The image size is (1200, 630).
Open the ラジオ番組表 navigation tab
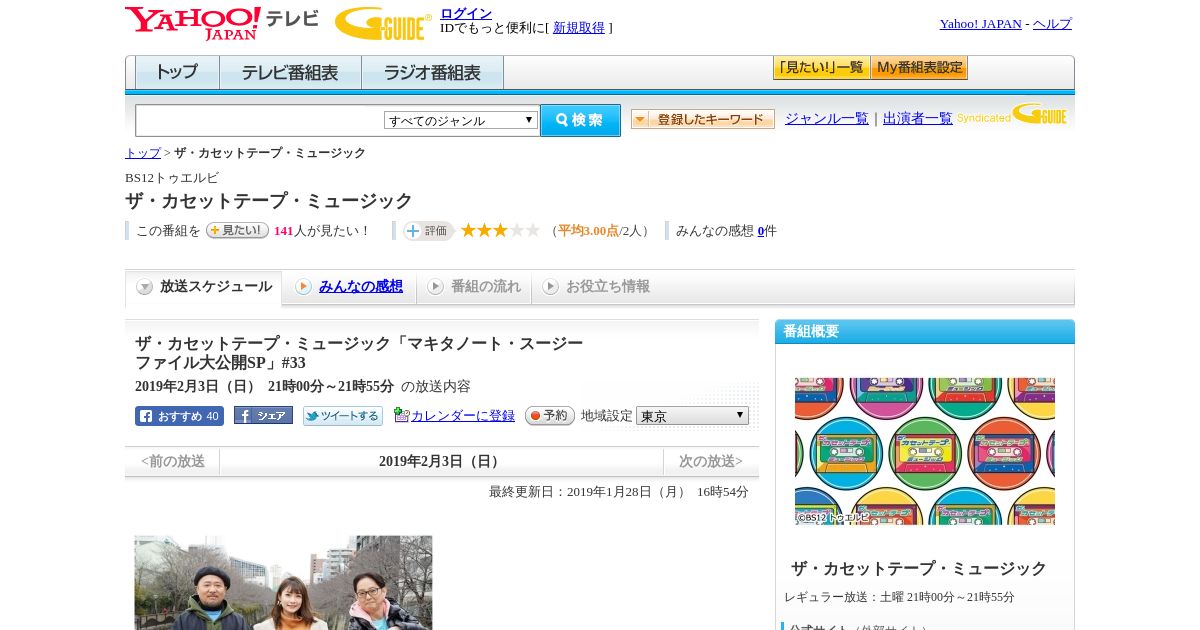(x=432, y=73)
